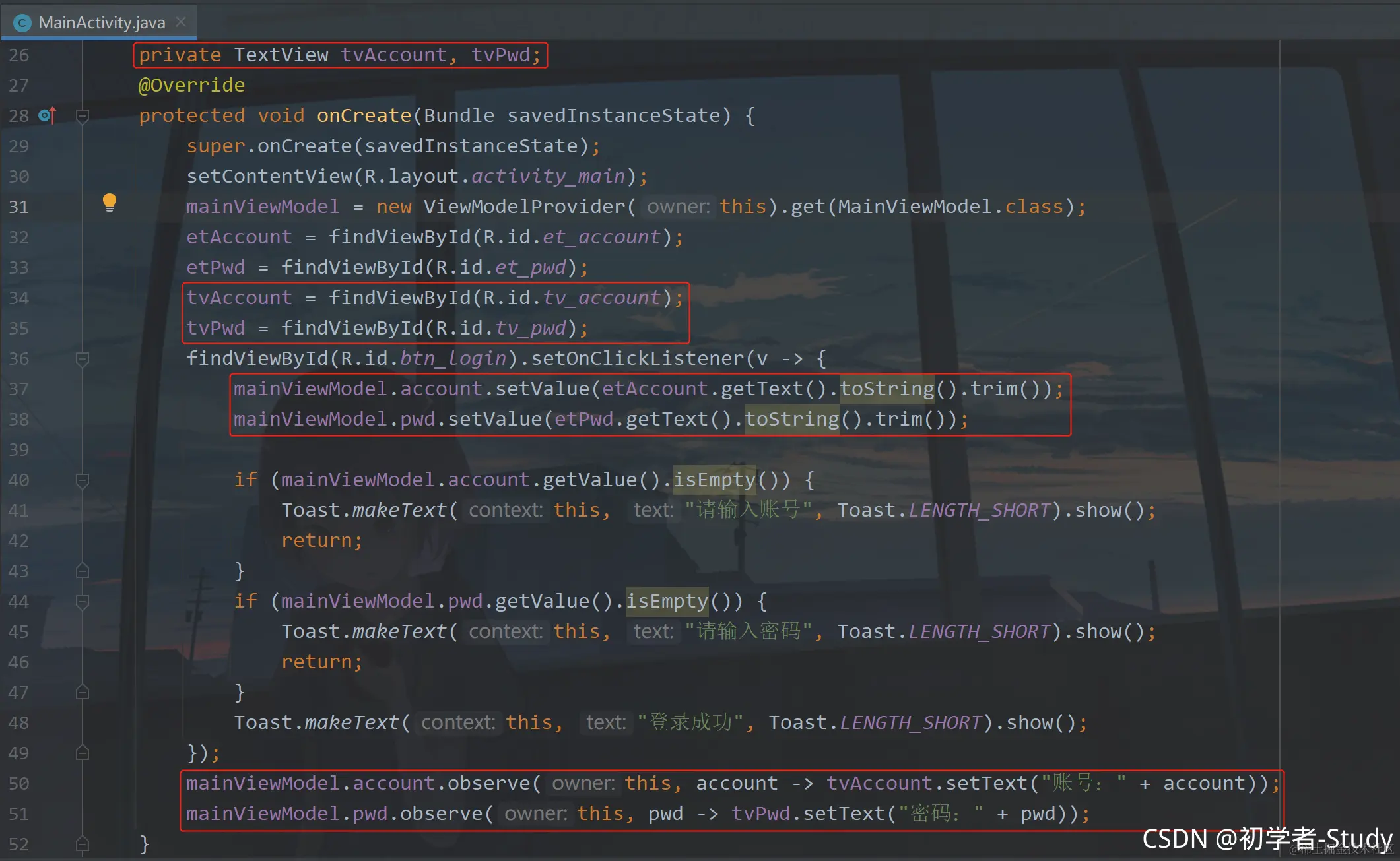Click the lightbulb quick-fix icon on line 31
This screenshot has width=1400, height=861.
pyautogui.click(x=110, y=203)
